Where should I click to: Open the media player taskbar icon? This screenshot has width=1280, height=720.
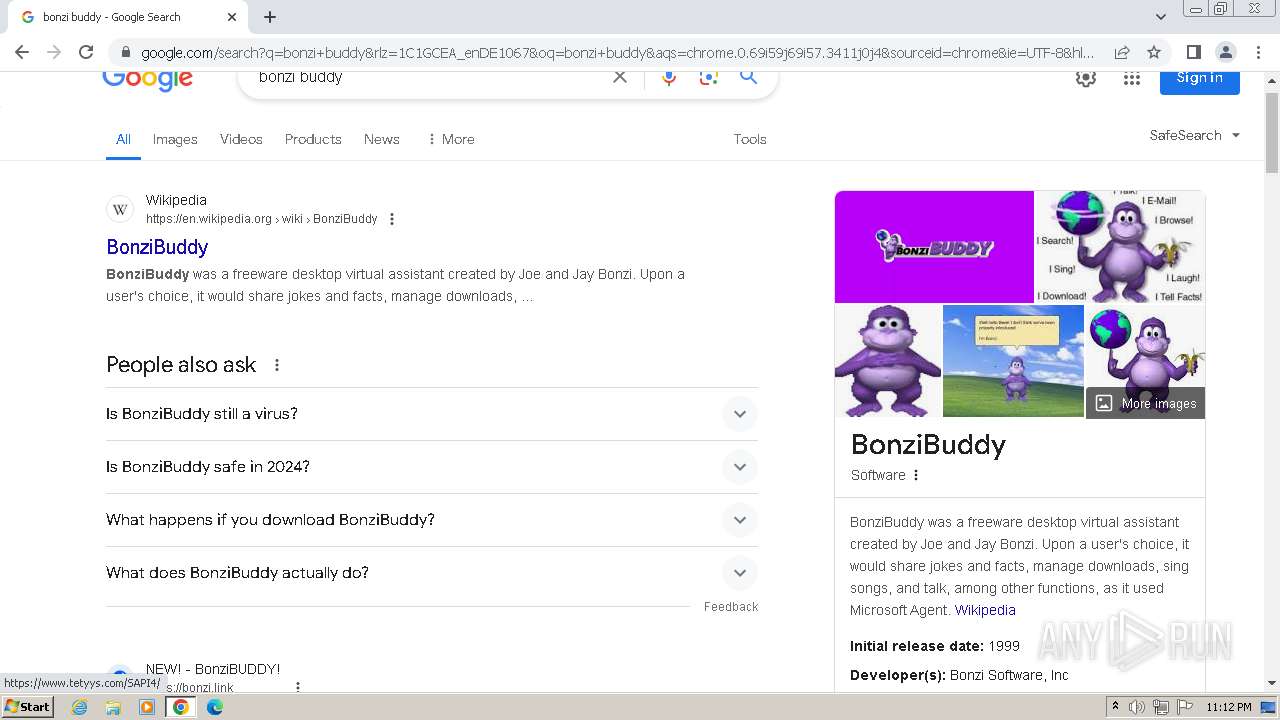pos(147,707)
